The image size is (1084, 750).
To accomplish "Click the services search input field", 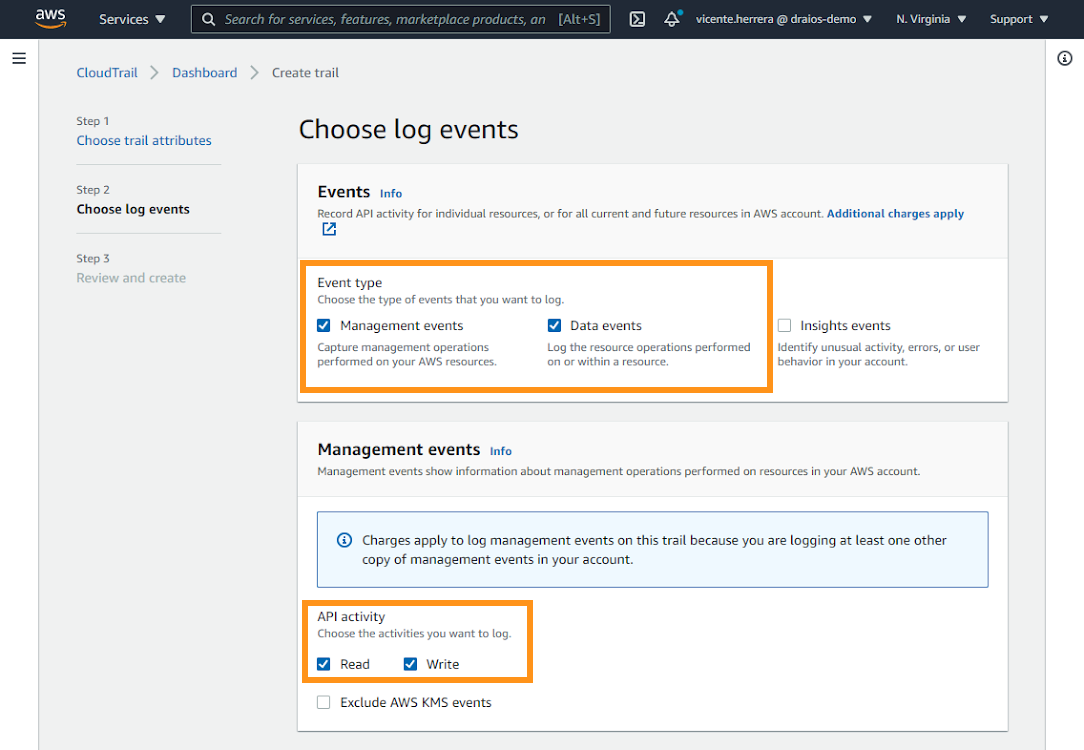I will (401, 19).
